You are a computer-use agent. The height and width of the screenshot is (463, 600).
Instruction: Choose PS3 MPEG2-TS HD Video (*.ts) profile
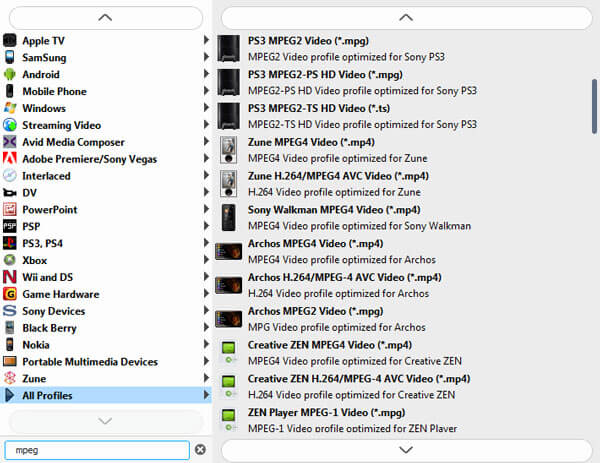402,116
